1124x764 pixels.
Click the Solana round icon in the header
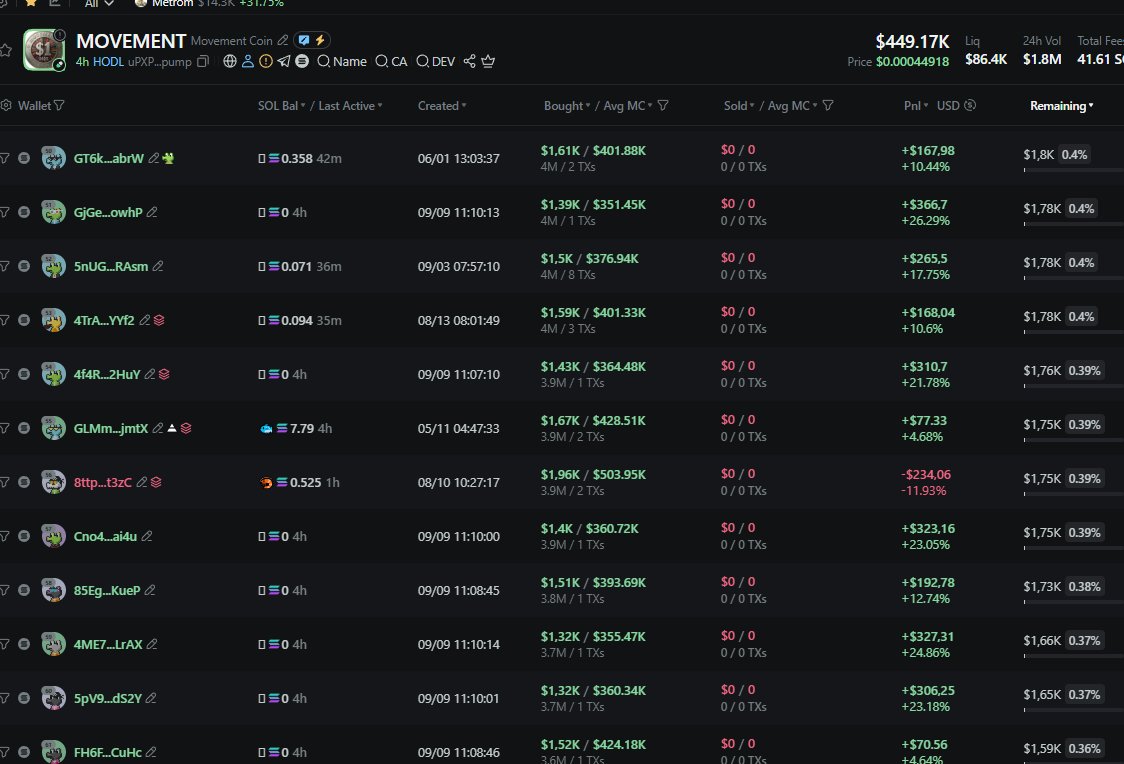coord(302,61)
